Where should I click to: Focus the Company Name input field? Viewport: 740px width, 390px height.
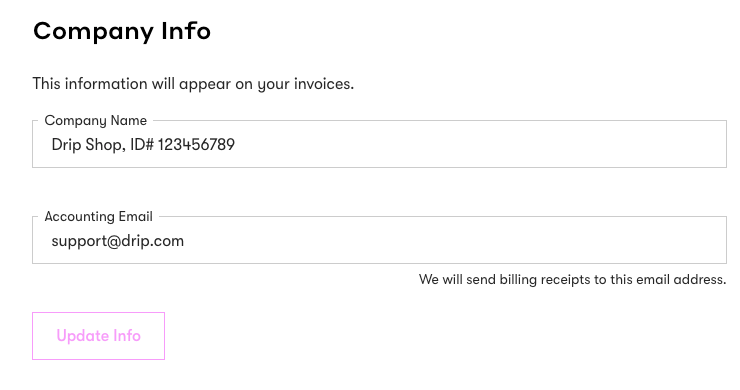point(379,144)
